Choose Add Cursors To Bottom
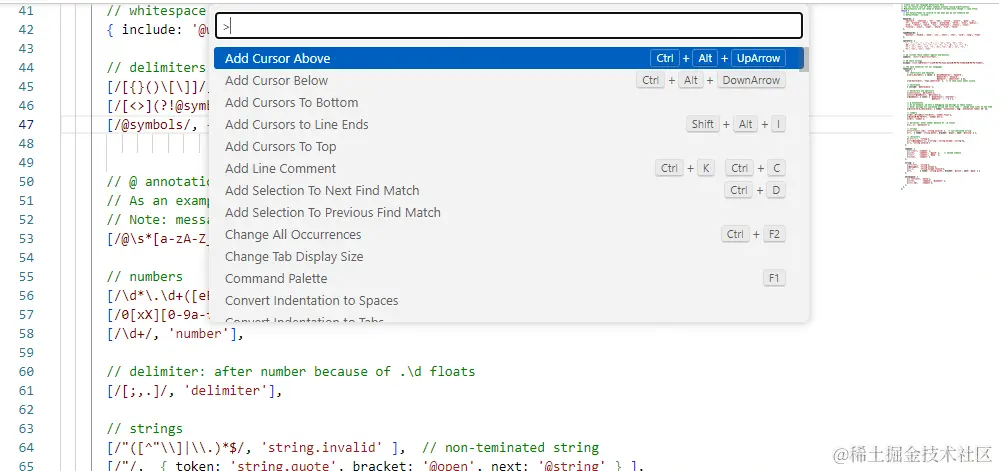The height and width of the screenshot is (471, 999). click(x=291, y=103)
